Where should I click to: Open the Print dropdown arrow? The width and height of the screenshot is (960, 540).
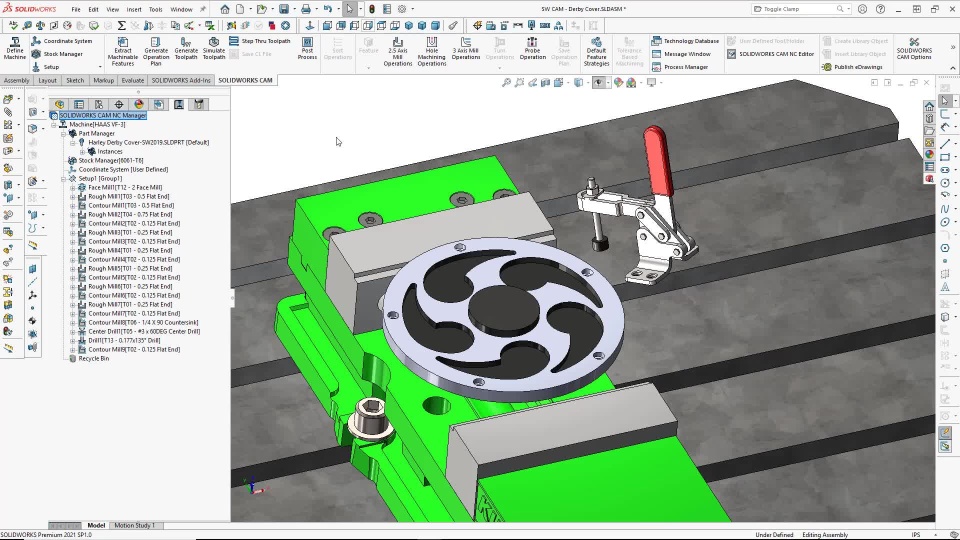(315, 9)
